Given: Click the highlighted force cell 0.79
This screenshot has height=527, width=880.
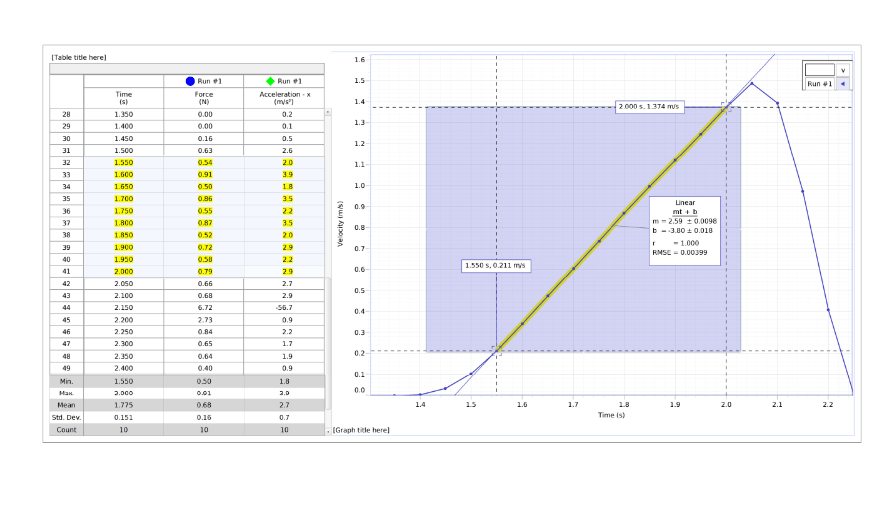Looking at the screenshot, I should [x=205, y=272].
